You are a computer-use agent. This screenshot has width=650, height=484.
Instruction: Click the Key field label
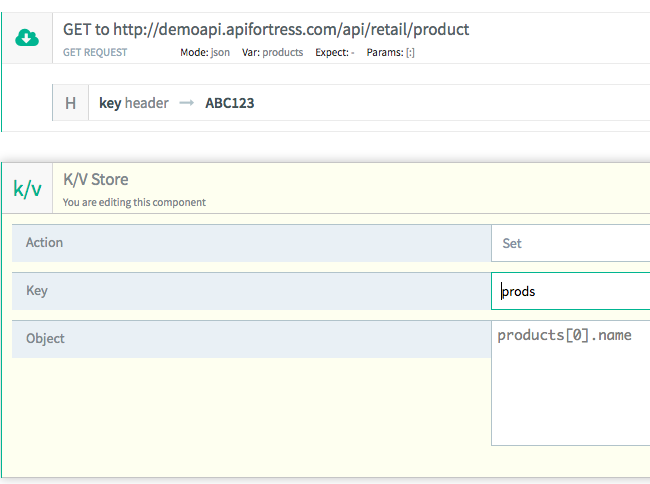point(36,291)
